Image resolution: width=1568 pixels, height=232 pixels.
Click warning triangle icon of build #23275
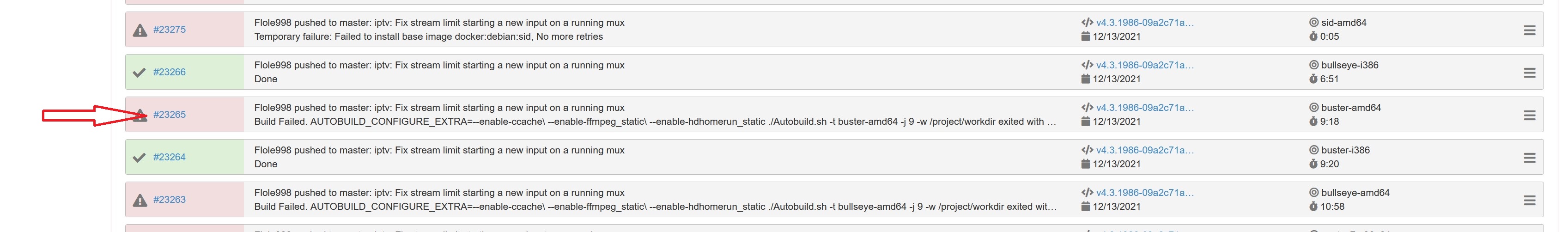click(x=140, y=30)
